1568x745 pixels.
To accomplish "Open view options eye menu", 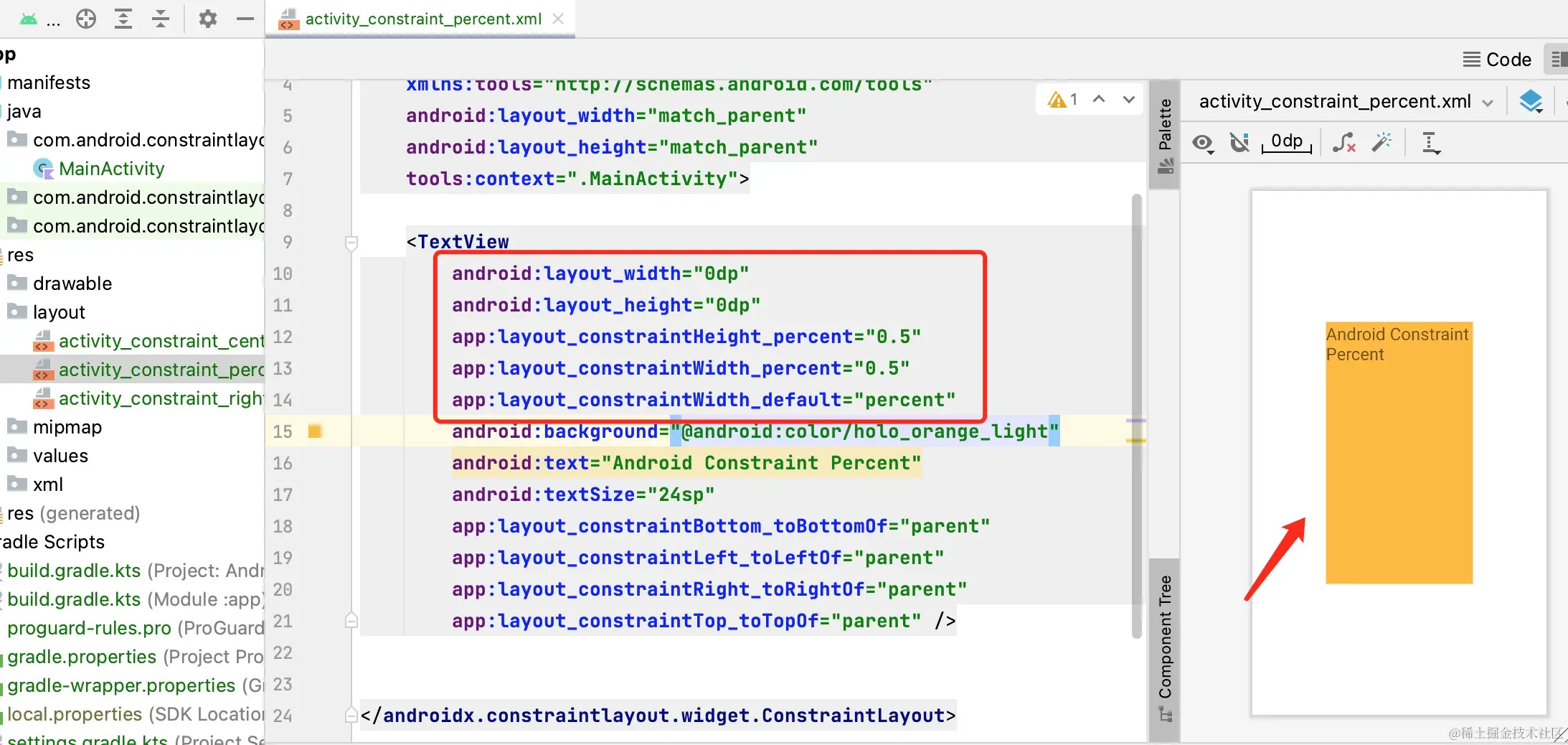I will 1203,144.
